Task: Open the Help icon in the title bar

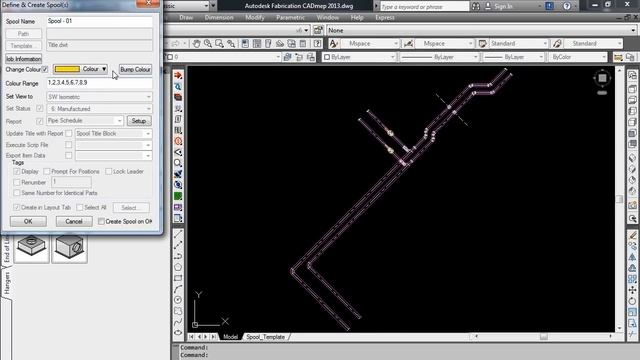Action: pyautogui.click(x=567, y=6)
